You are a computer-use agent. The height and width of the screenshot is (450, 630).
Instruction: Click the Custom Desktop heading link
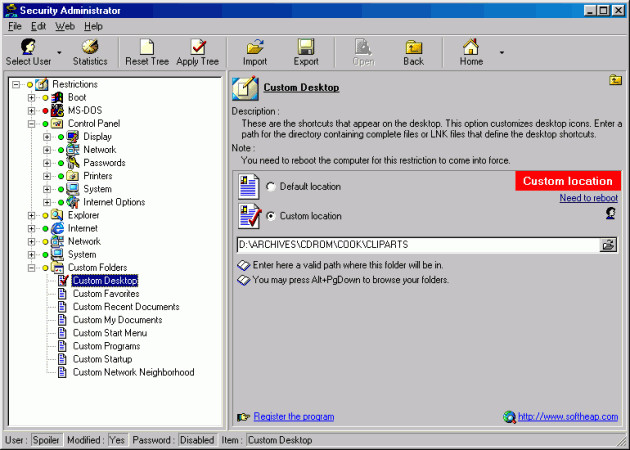301,88
